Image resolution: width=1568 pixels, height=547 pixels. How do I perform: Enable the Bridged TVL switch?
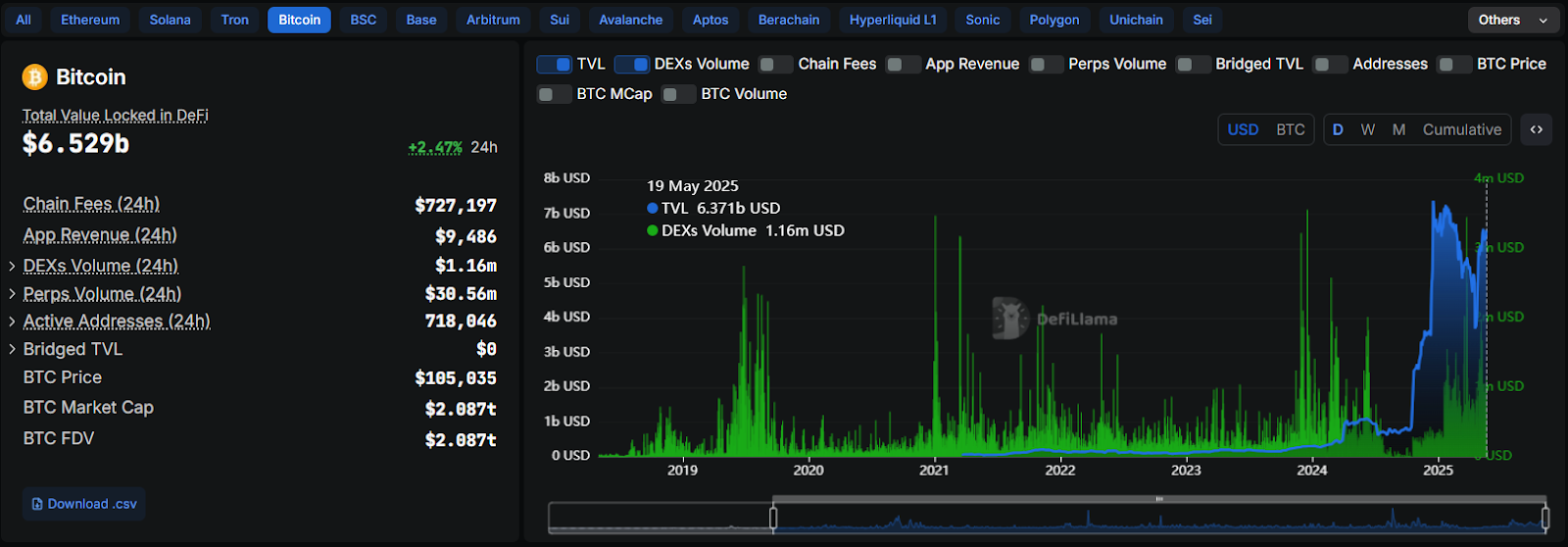(1193, 64)
